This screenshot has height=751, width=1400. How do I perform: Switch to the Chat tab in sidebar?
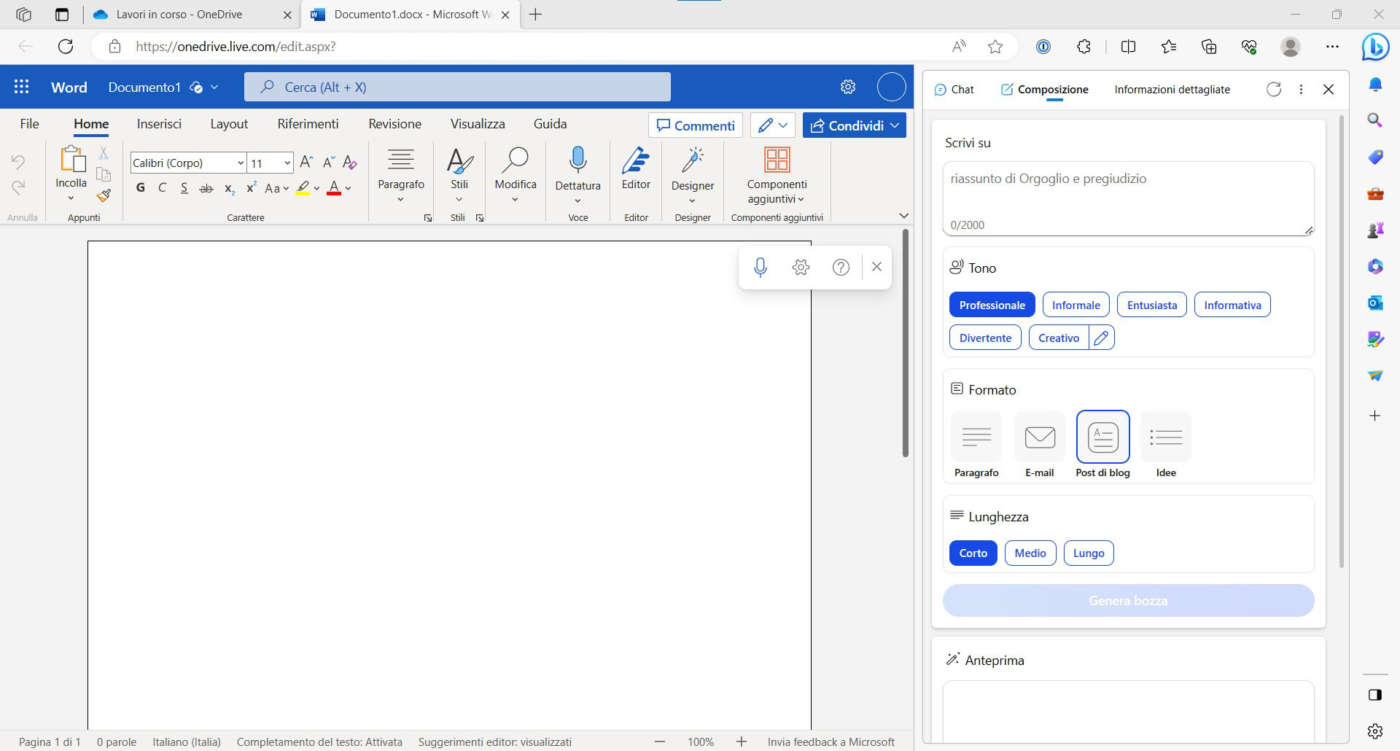click(x=954, y=89)
